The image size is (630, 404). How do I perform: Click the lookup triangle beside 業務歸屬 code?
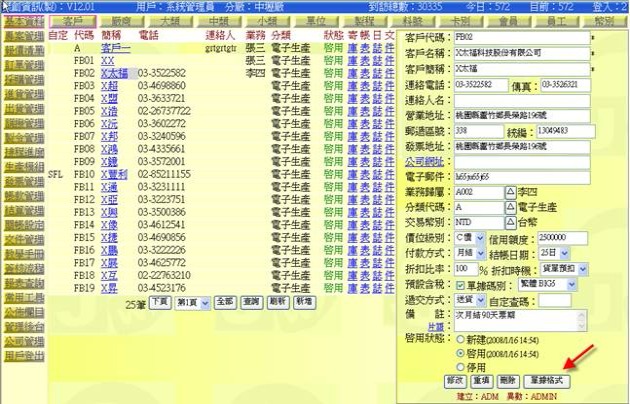point(510,189)
